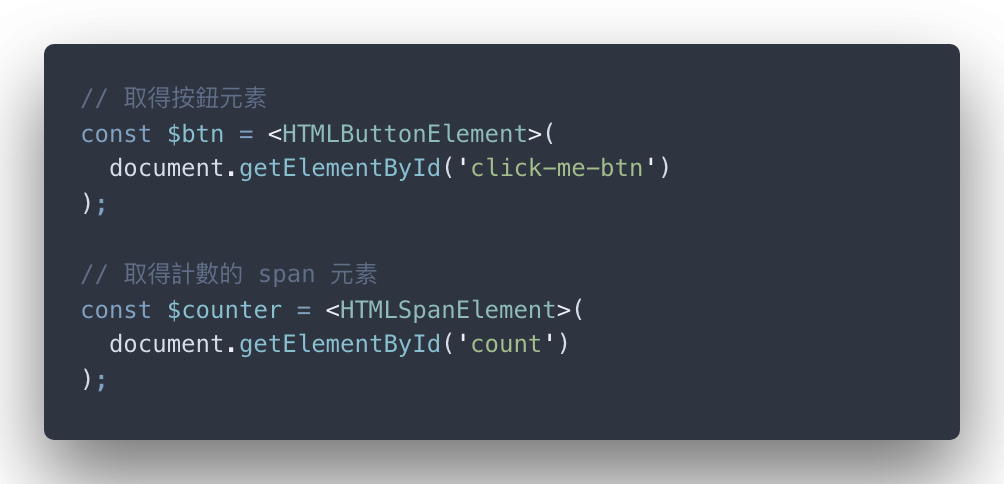
Task: Click the 'count' string literal
Action: point(506,344)
